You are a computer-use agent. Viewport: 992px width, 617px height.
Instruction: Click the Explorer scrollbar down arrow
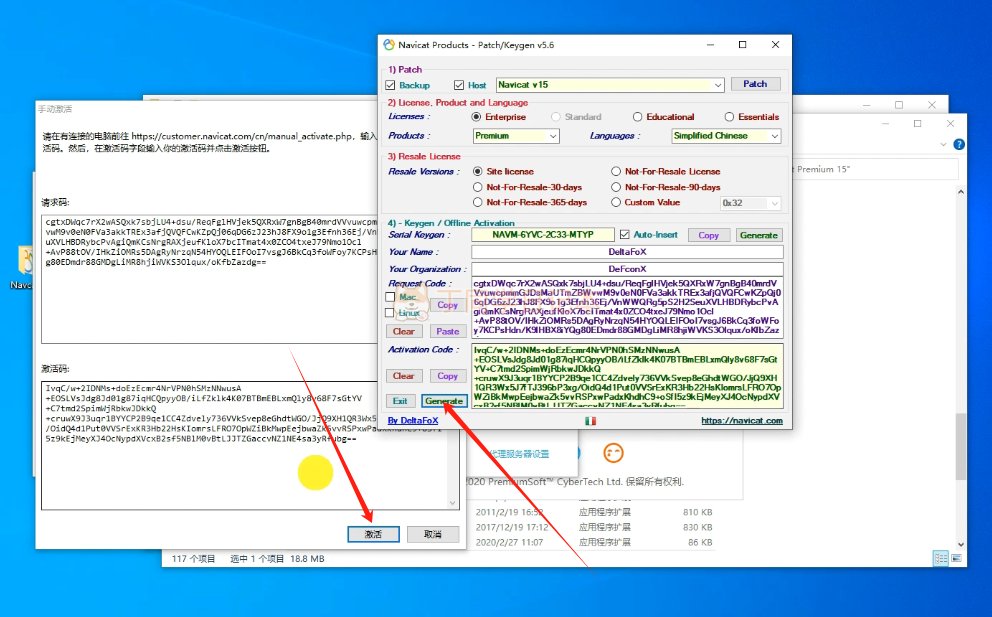[960, 544]
